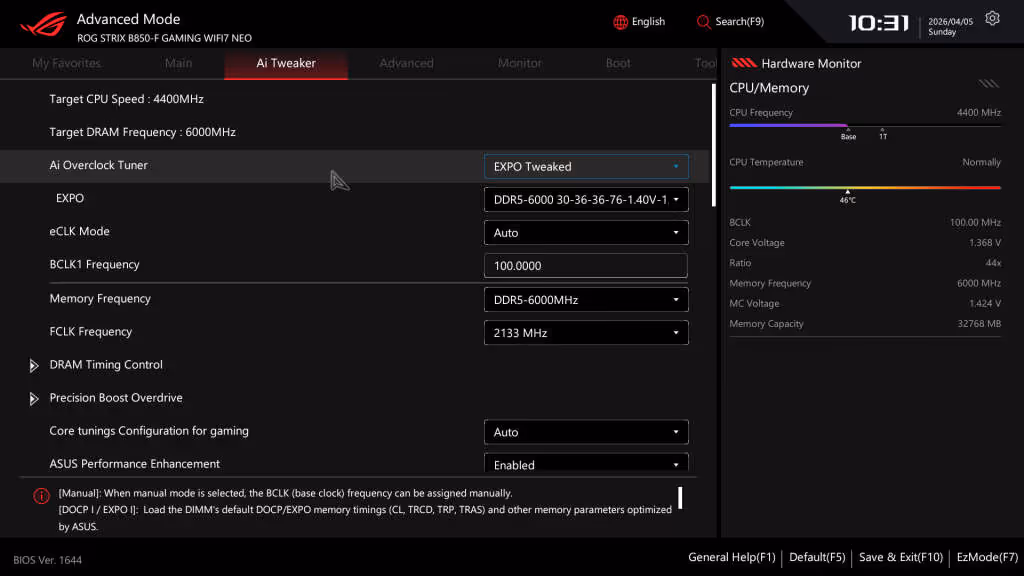Open BIOS settings via the gear icon
This screenshot has width=1024, height=576.
(991, 17)
